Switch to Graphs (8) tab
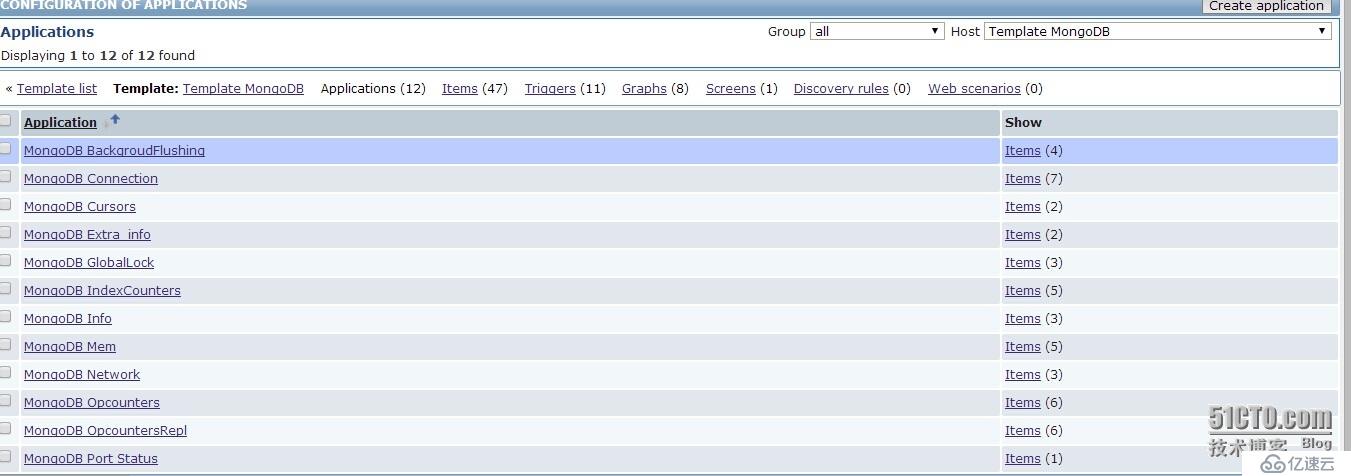Screen dimensions: 1351x476 coord(644,88)
